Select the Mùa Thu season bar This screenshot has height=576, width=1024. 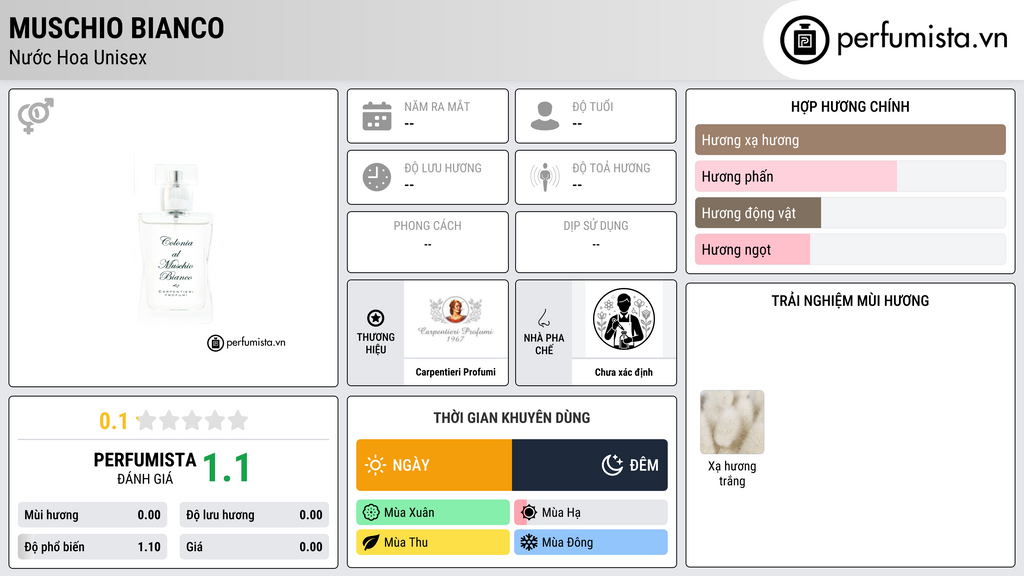(433, 542)
